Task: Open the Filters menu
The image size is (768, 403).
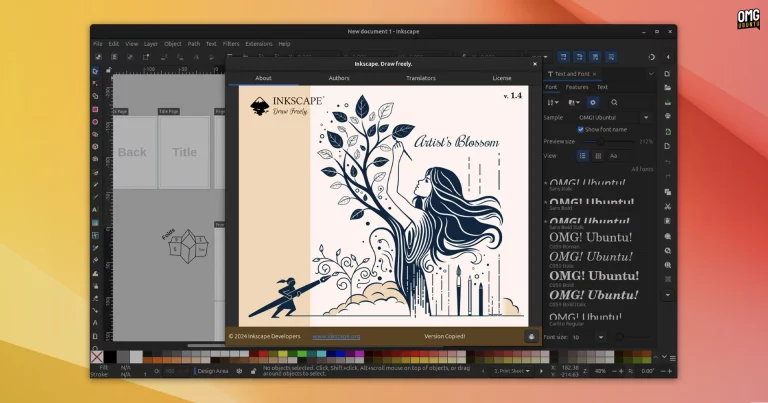Action: tap(231, 44)
